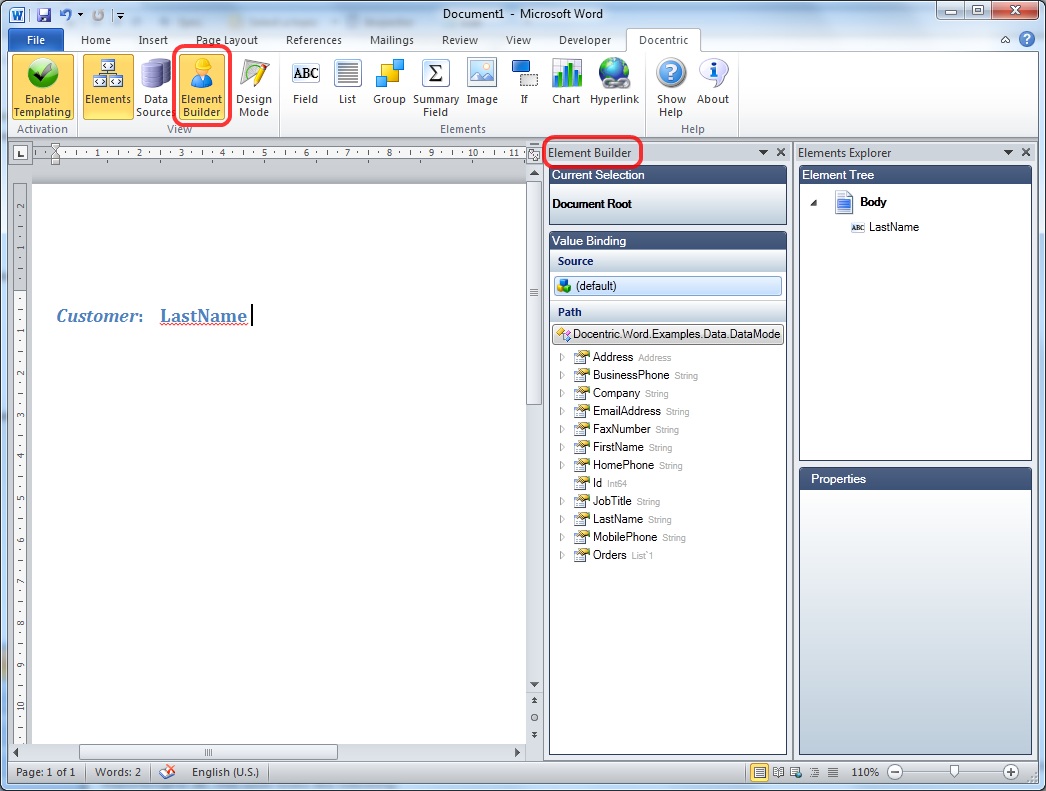The width and height of the screenshot is (1046, 791).
Task: Insert a Summary Field element
Action: (436, 87)
